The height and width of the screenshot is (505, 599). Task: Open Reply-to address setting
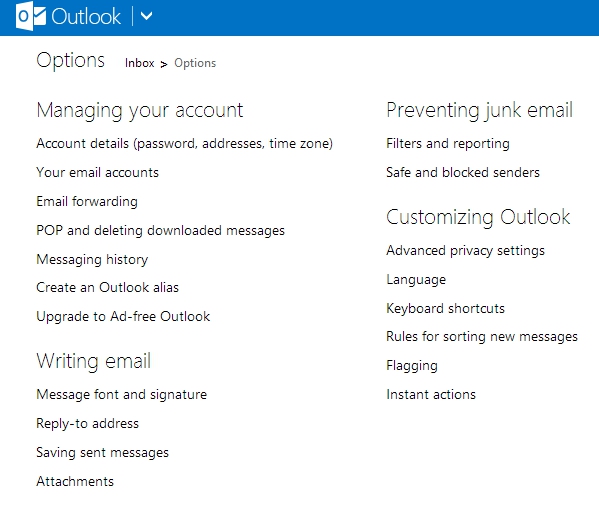click(87, 424)
